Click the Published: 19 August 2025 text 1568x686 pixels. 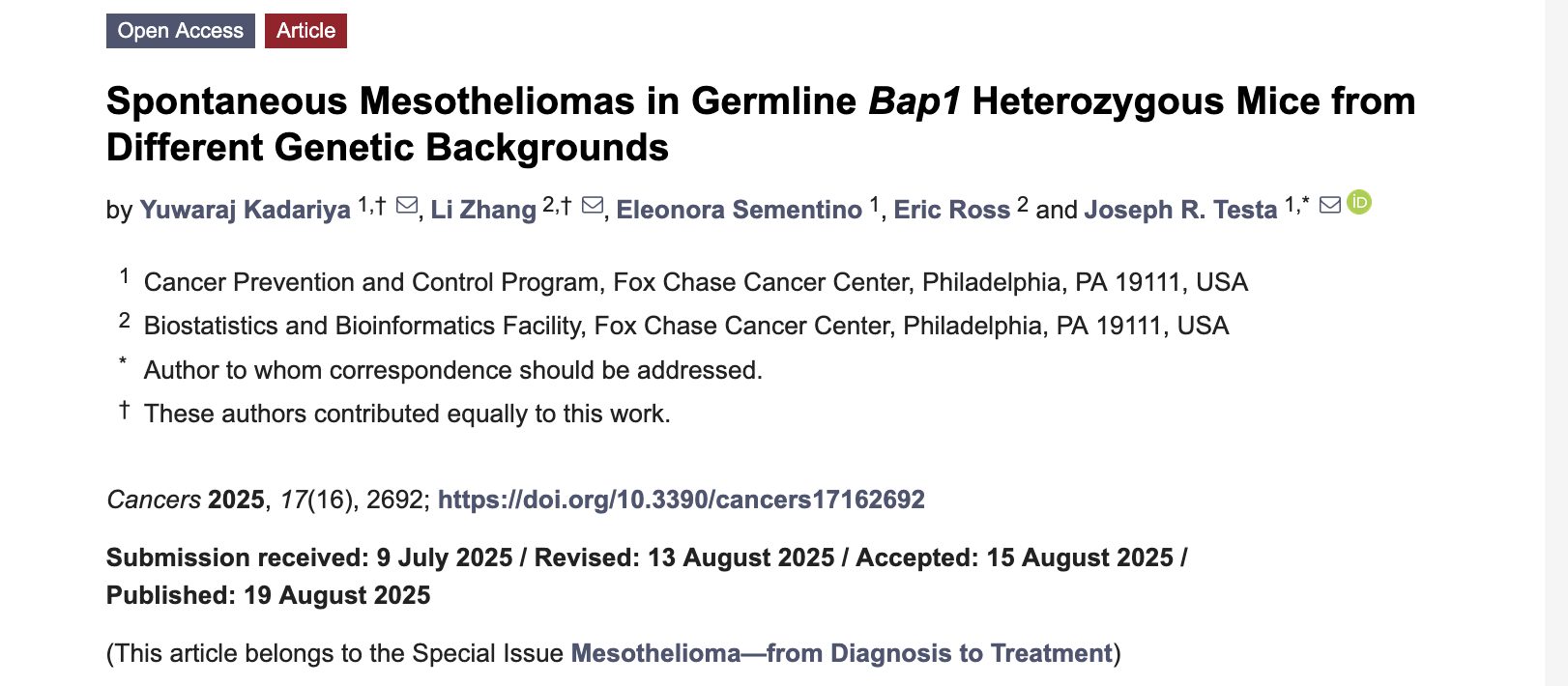click(x=268, y=595)
